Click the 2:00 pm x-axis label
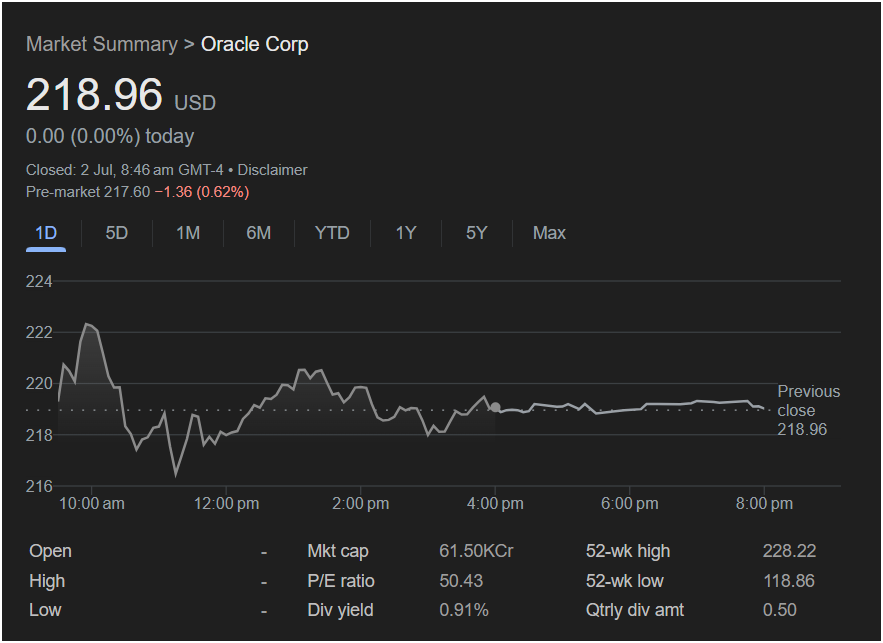The image size is (883, 643). (360, 504)
